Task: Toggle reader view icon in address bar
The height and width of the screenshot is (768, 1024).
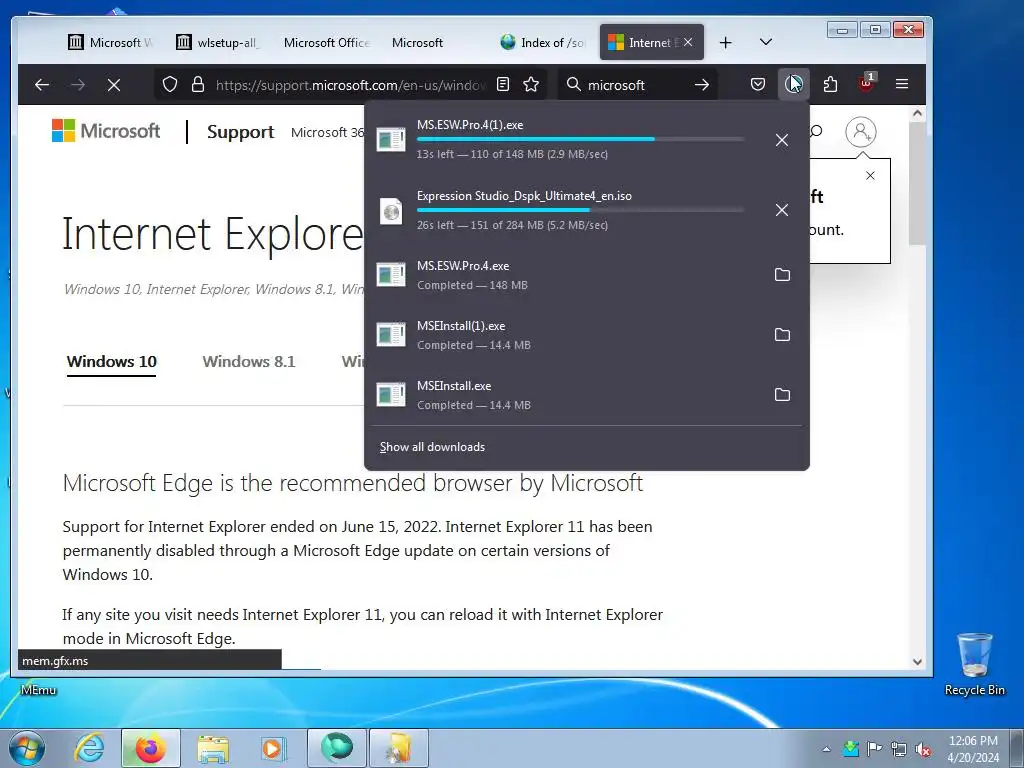Action: 503,84
